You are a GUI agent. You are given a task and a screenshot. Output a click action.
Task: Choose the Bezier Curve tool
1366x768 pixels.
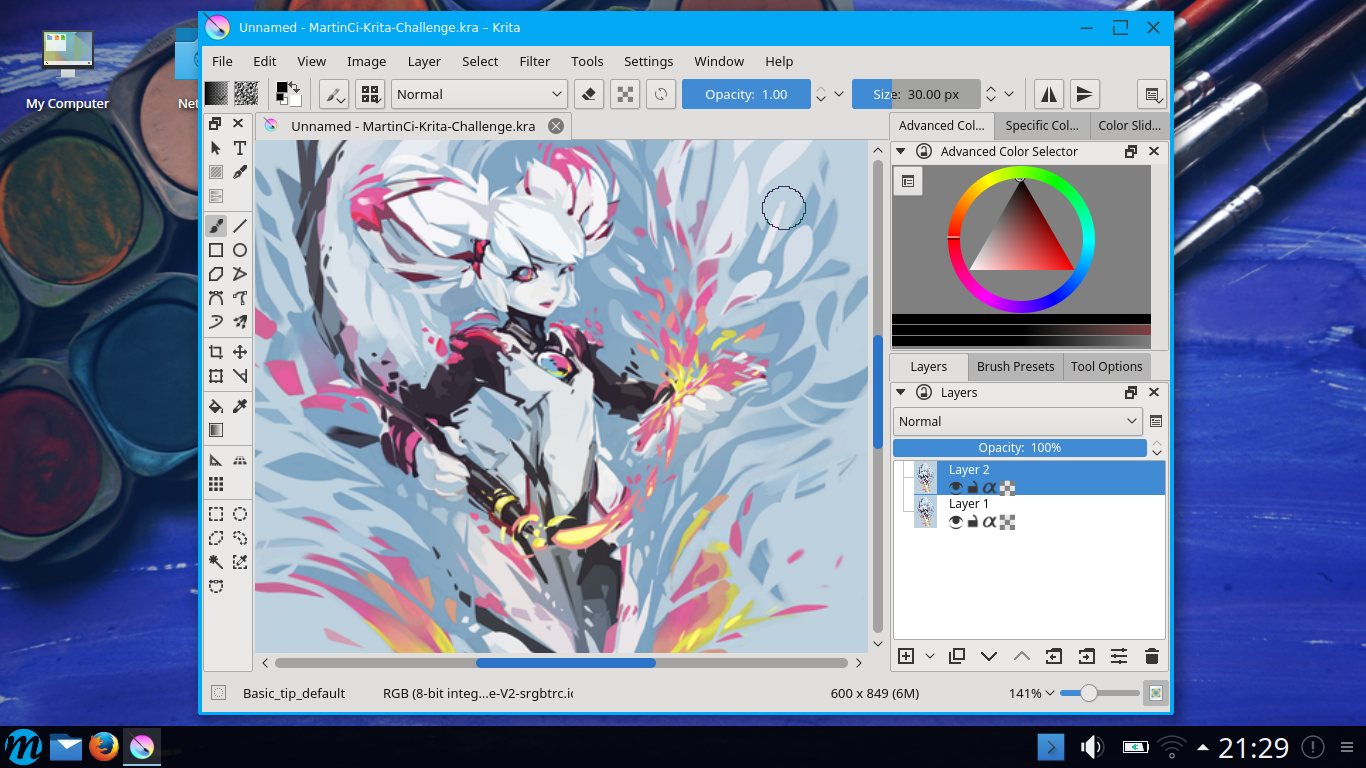216,298
